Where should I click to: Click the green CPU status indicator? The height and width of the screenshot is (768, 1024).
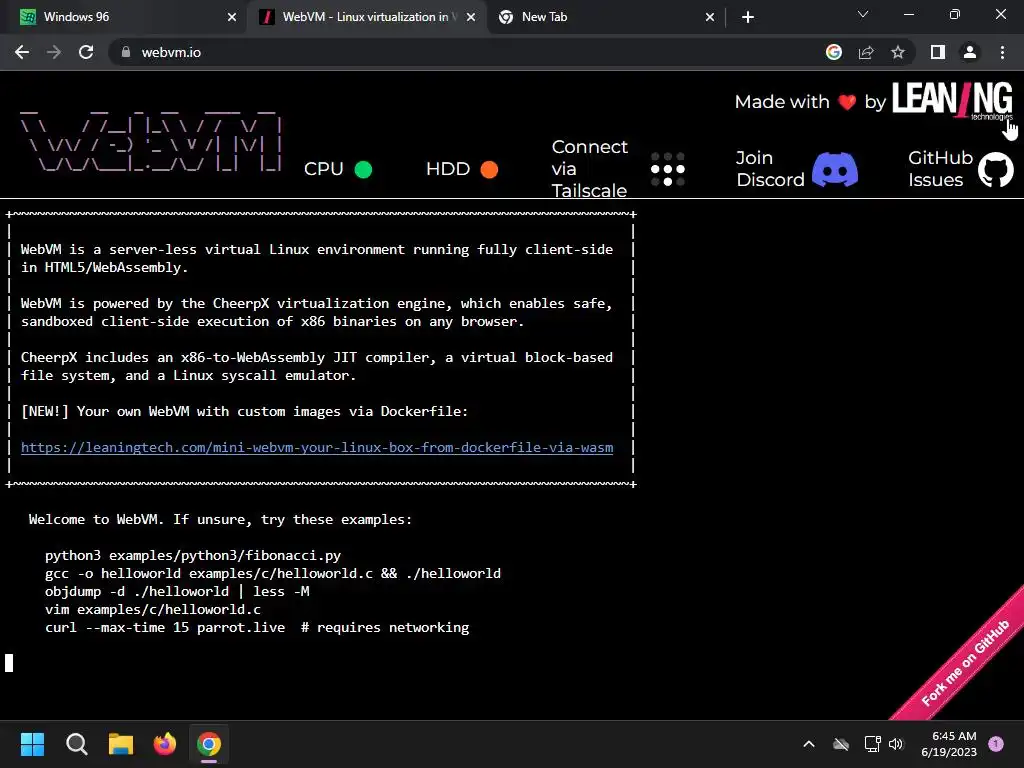363,169
